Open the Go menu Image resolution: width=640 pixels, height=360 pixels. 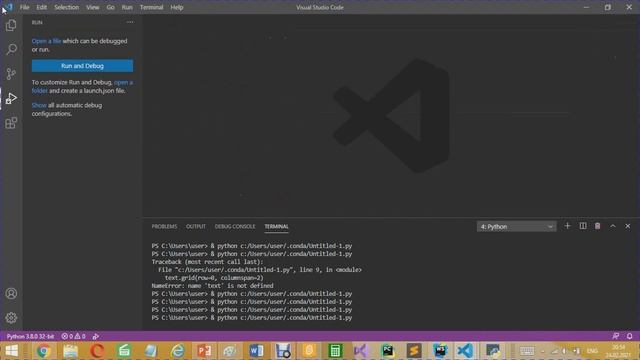point(111,7)
